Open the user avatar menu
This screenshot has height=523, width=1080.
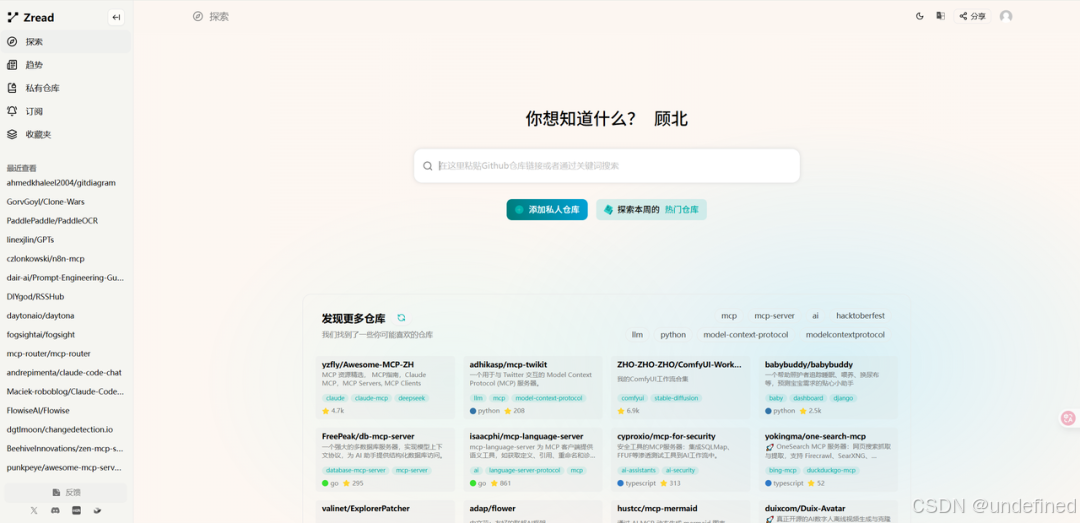point(1006,17)
